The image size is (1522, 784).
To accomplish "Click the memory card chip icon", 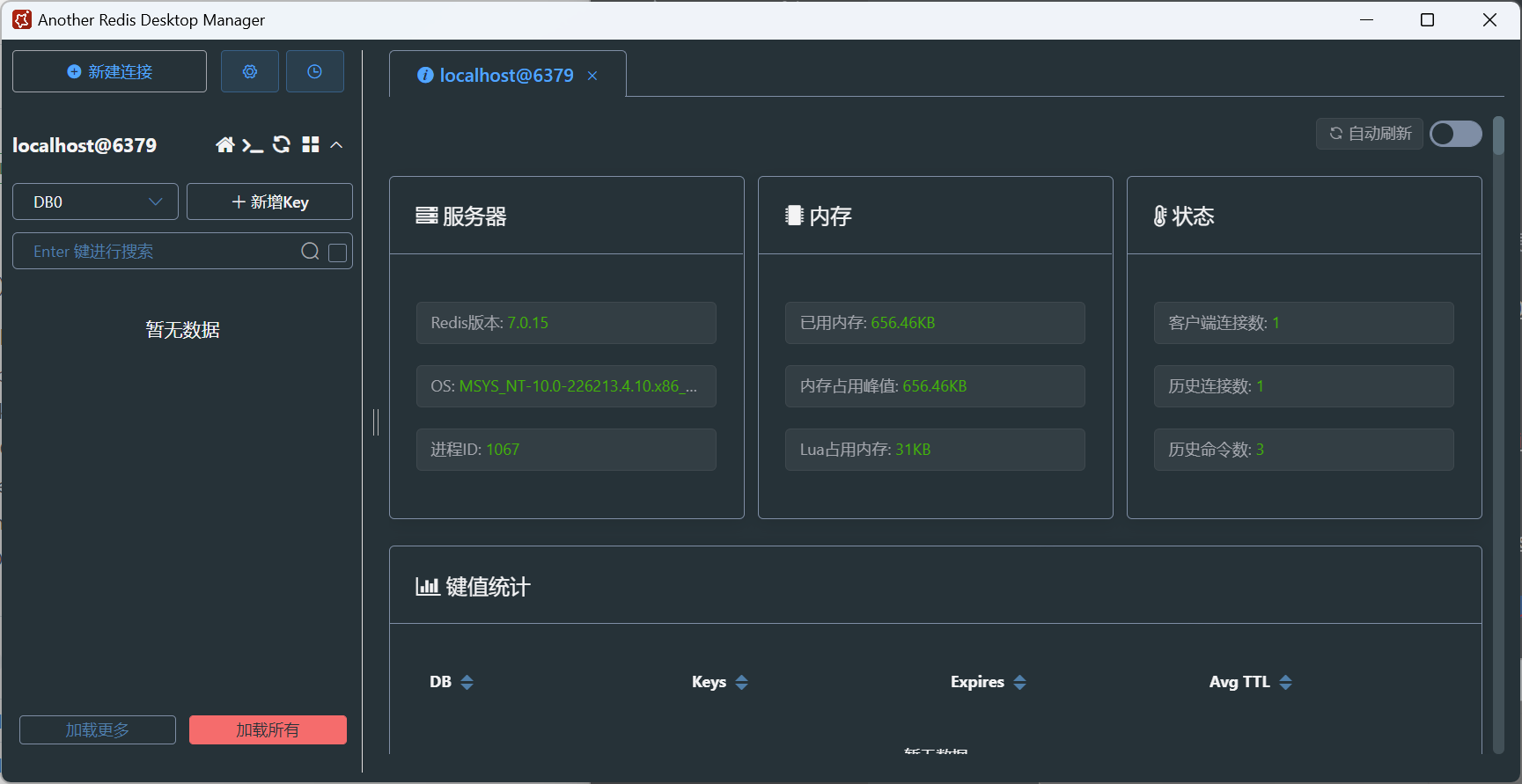I will click(x=794, y=216).
